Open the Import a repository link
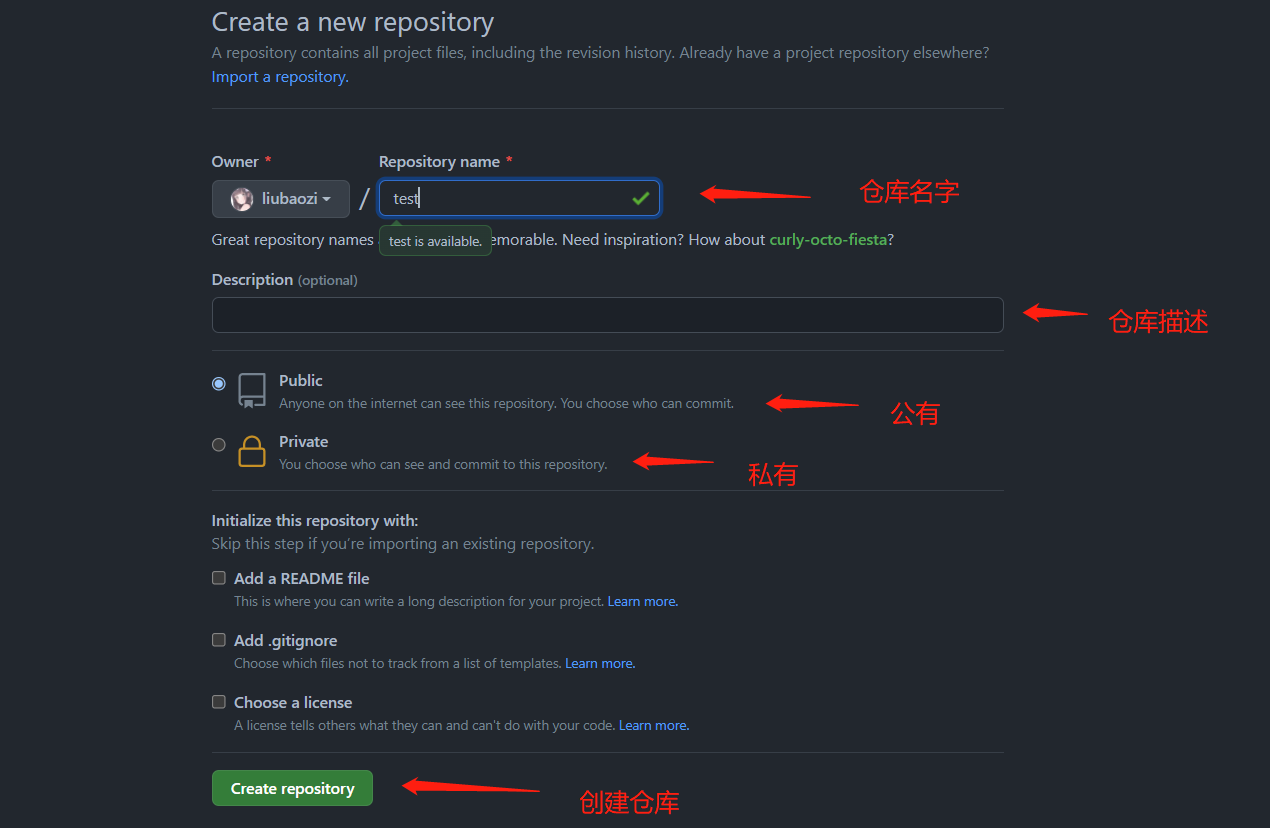This screenshot has width=1270, height=828. 280,77
